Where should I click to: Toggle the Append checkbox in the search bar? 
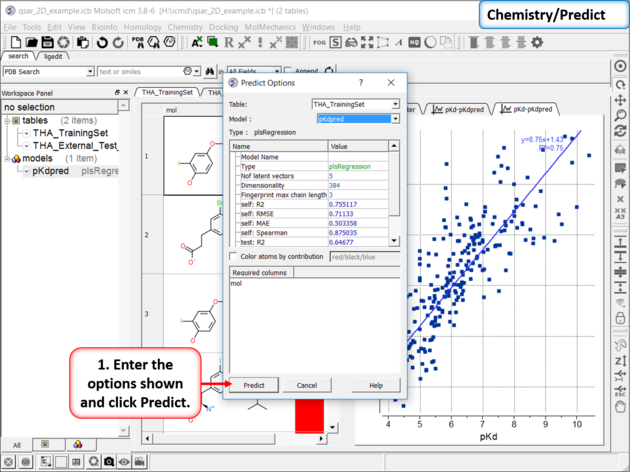(x=289, y=72)
